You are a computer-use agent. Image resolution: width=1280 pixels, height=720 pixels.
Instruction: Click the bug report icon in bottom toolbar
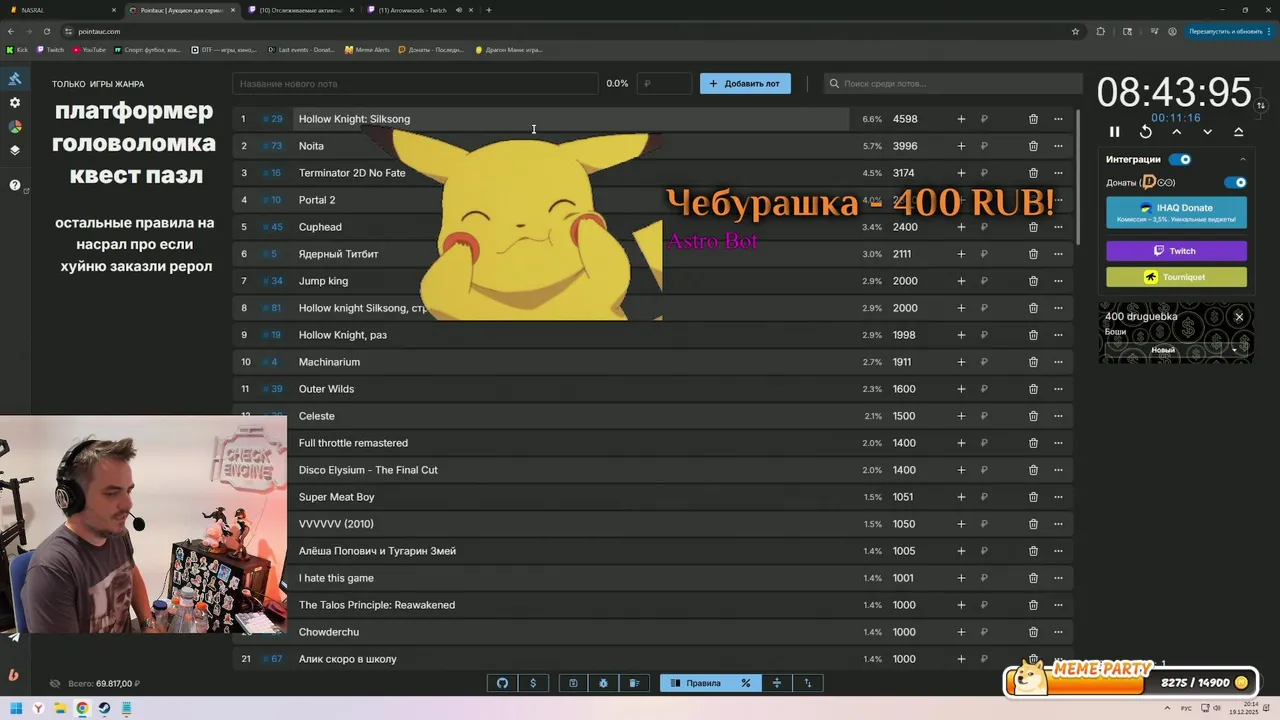(x=604, y=683)
